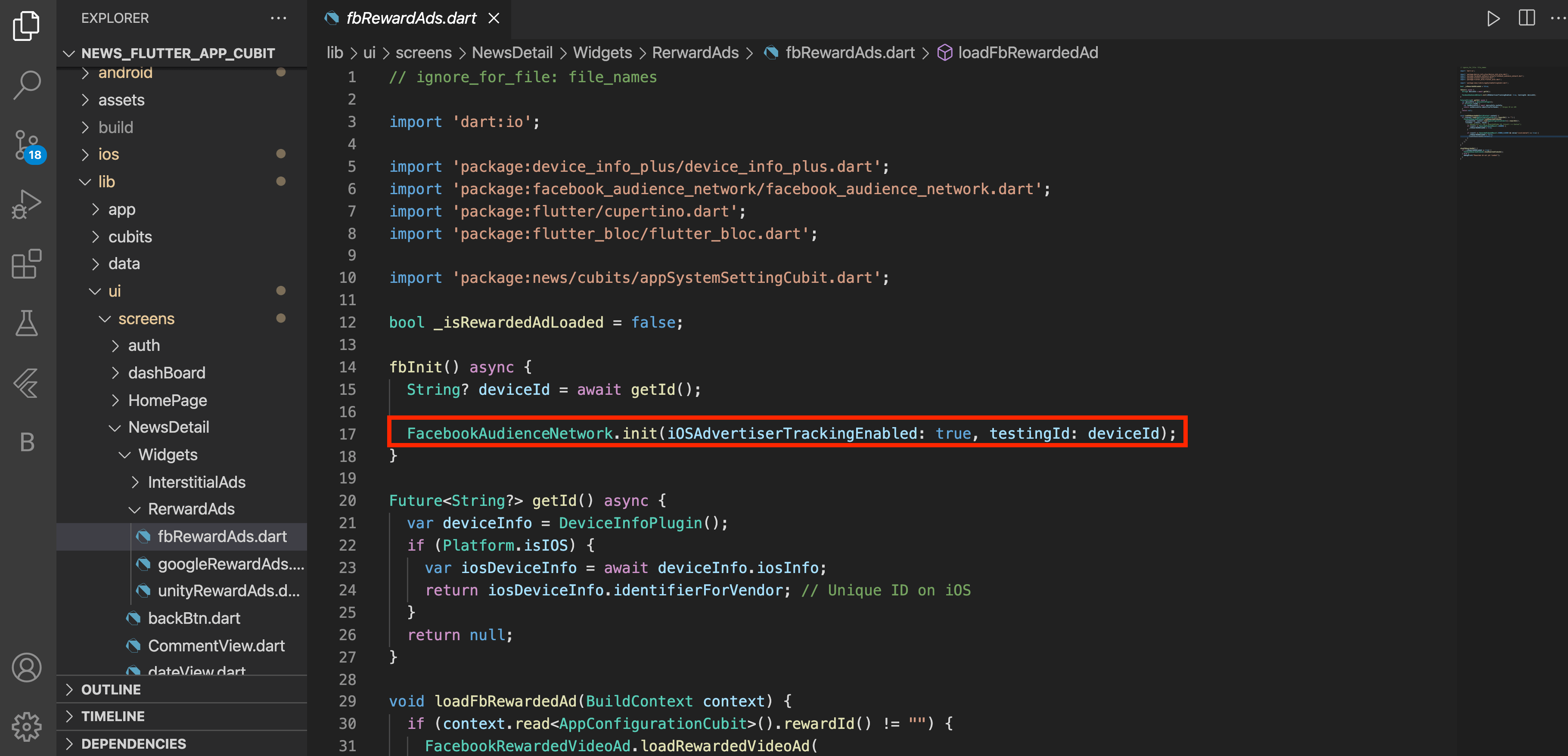Image resolution: width=1568 pixels, height=756 pixels.
Task: Open the Manage gear icon
Action: [27, 726]
